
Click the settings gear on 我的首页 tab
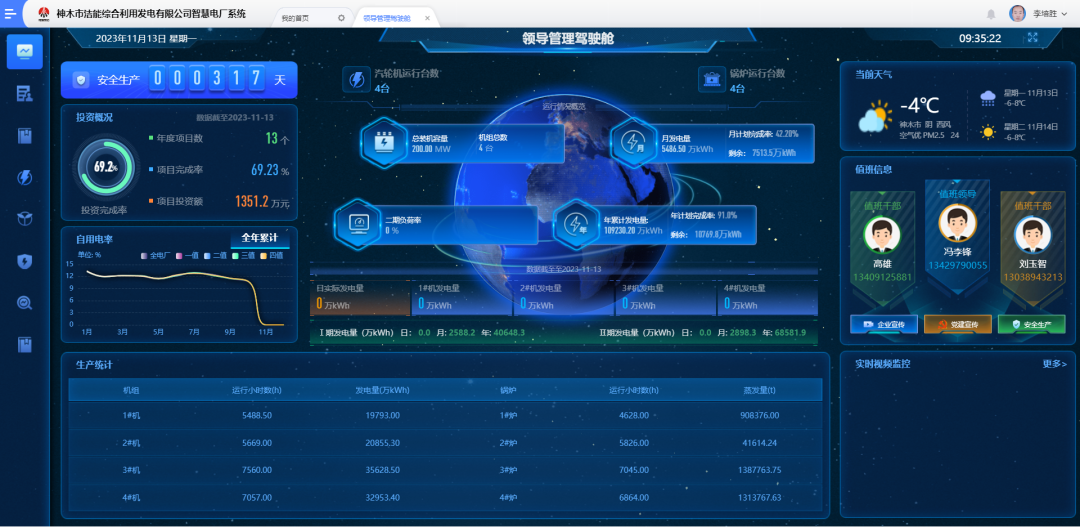click(341, 18)
